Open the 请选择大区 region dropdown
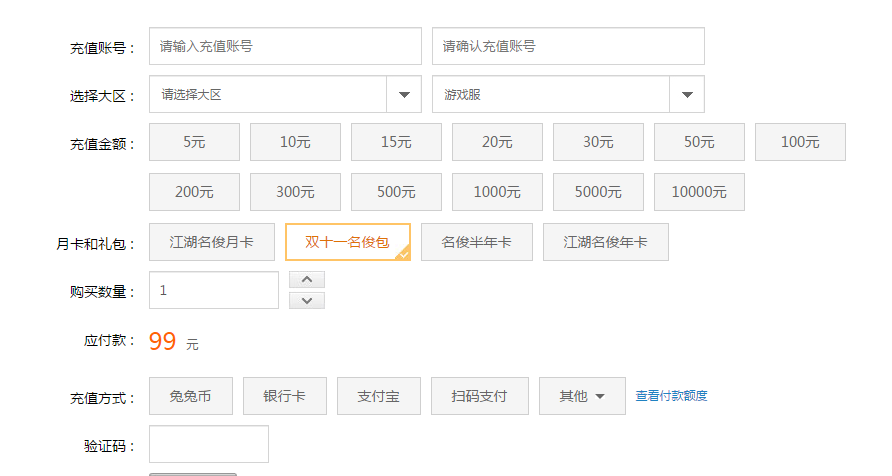The width and height of the screenshot is (892, 476). coord(285,94)
